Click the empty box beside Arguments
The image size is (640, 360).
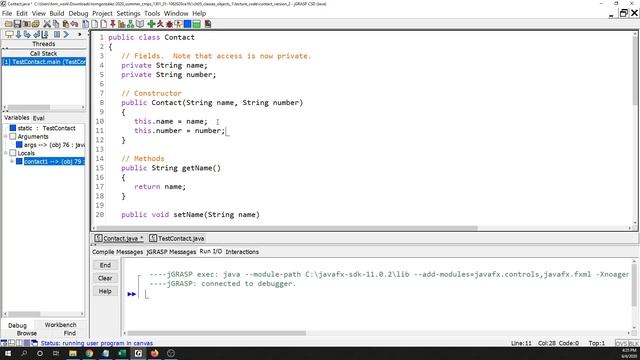coord(13,136)
